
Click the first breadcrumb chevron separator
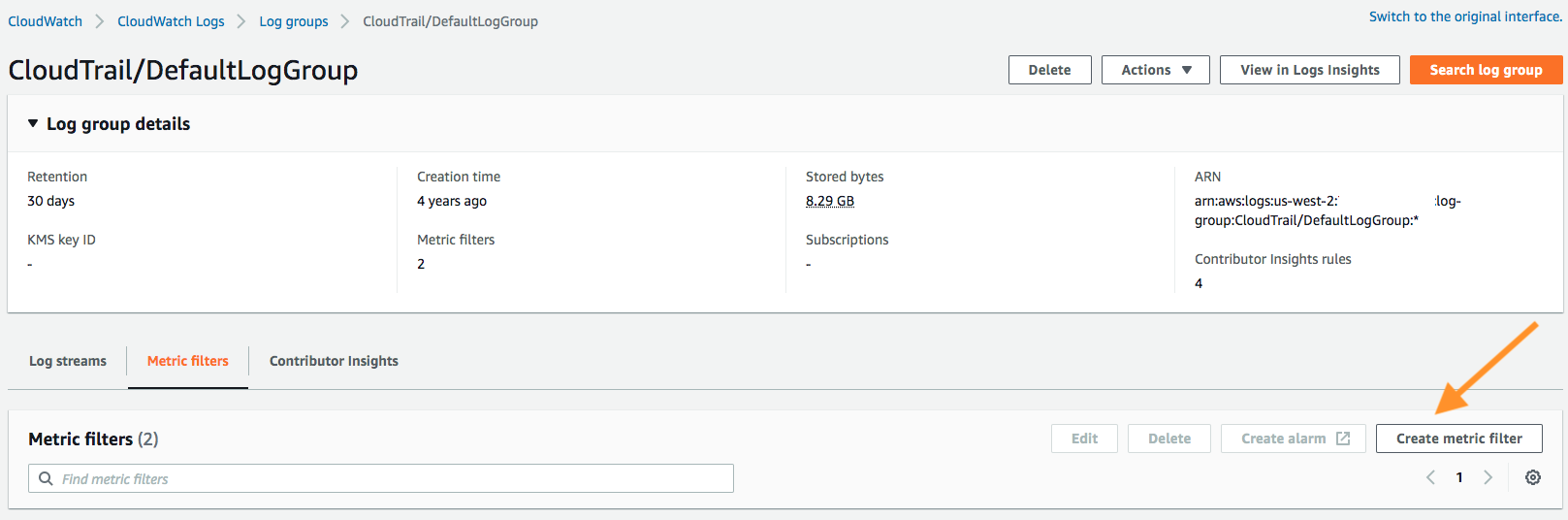point(100,21)
